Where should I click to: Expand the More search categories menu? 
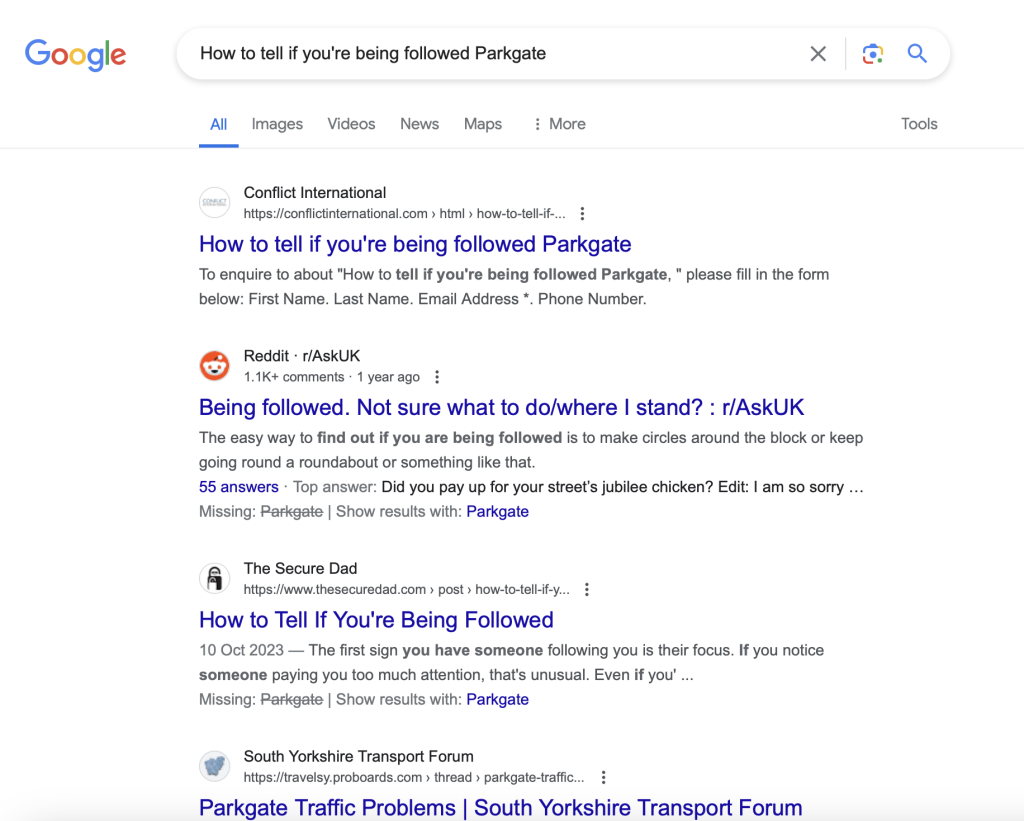tap(558, 123)
